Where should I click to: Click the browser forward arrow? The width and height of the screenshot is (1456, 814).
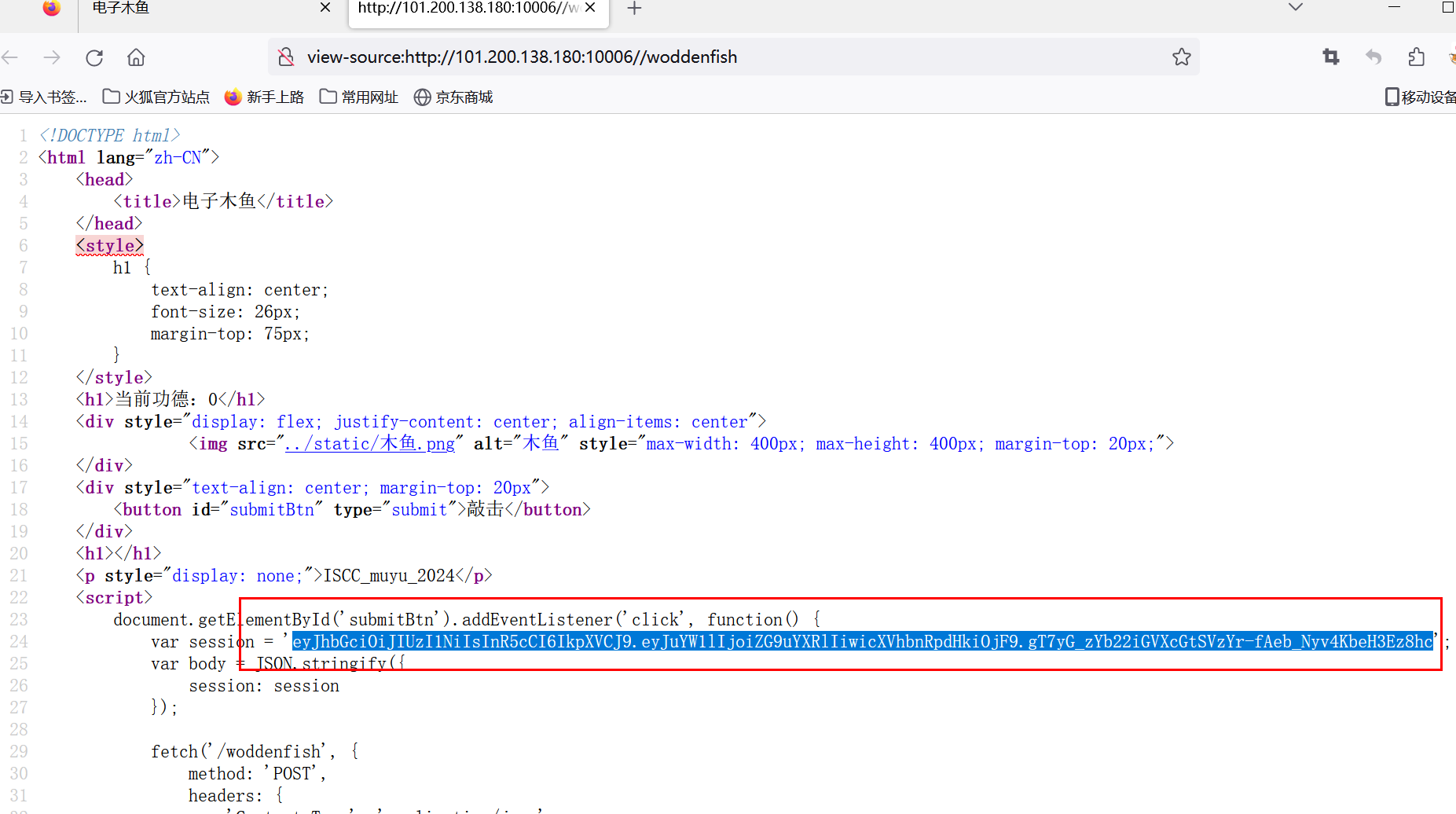52,57
